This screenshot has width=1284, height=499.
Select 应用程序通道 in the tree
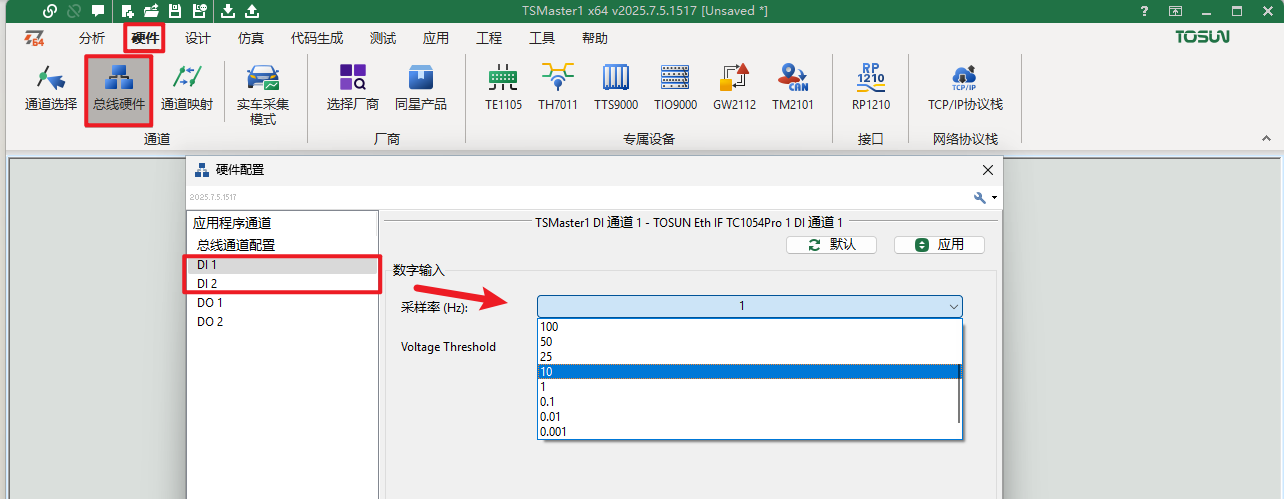(232, 224)
